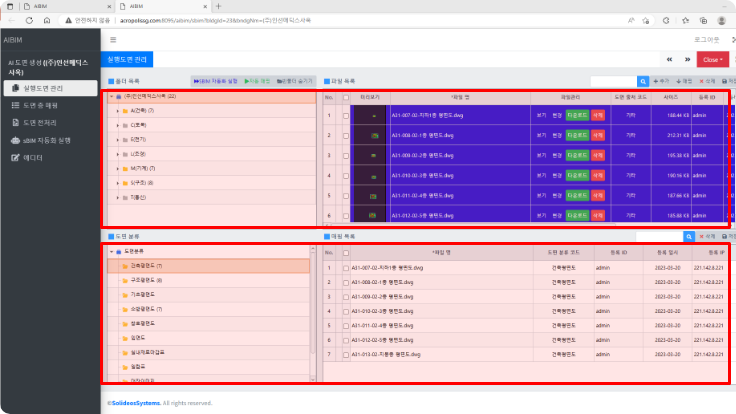The height and width of the screenshot is (414, 736).
Task: Open the red Close dropdown button
Action: point(712,60)
